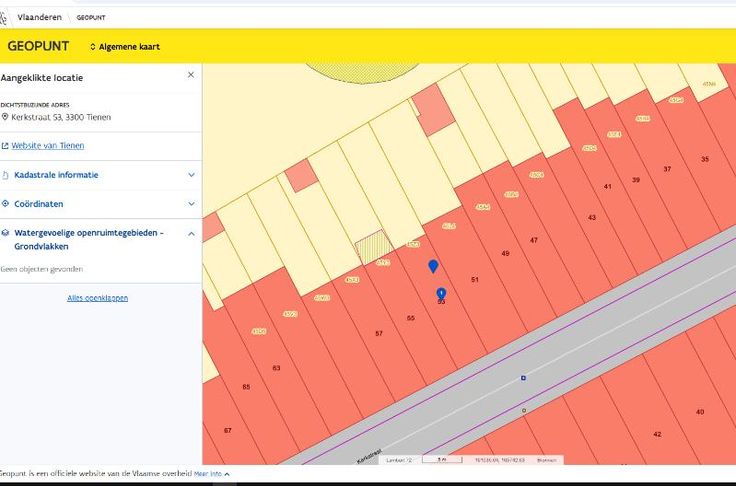Click the external link icon before Website van Tienen
Screen dimensions: 736x486
[5, 146]
